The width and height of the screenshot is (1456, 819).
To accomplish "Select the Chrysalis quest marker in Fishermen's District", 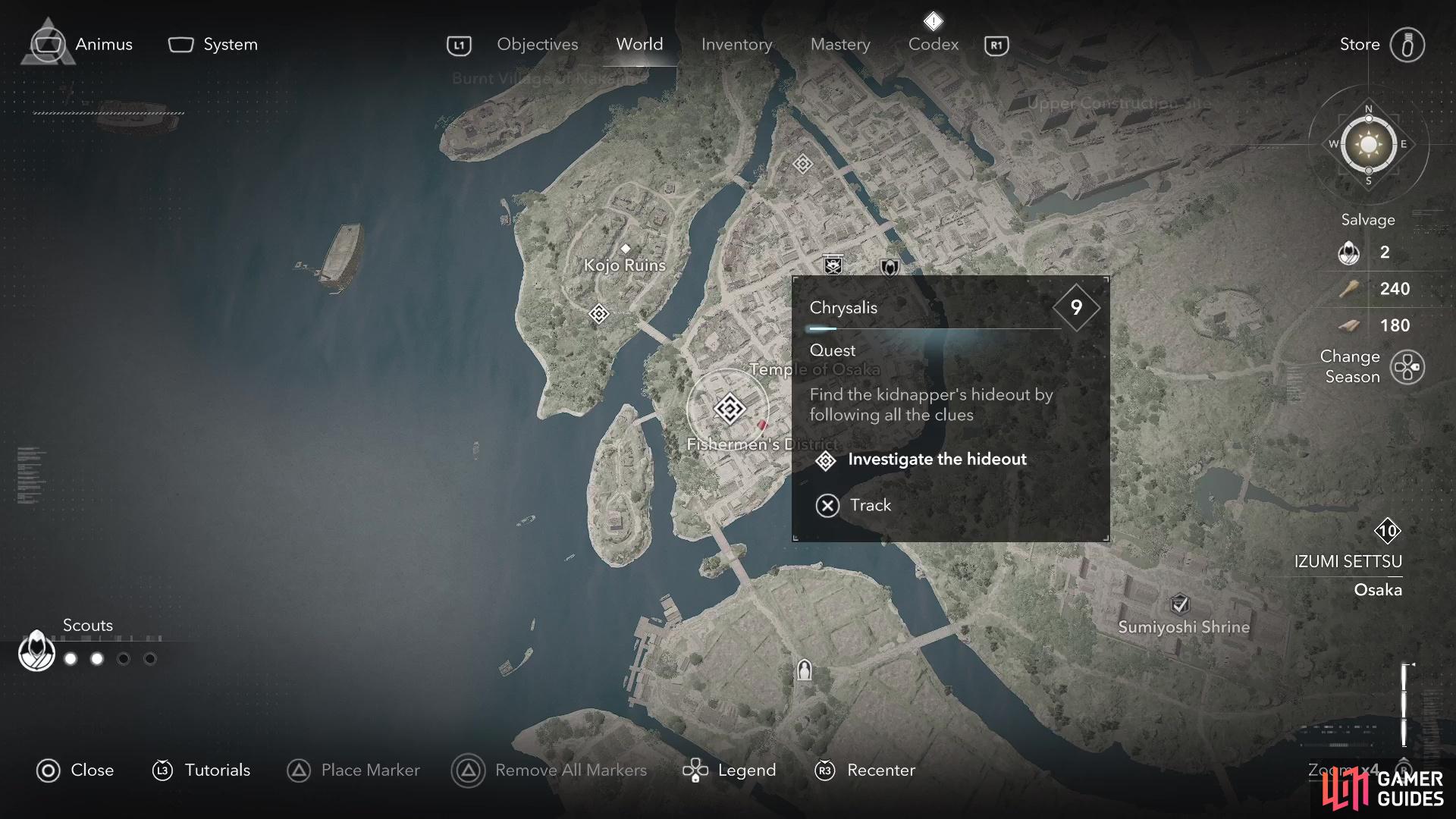I will (x=730, y=409).
